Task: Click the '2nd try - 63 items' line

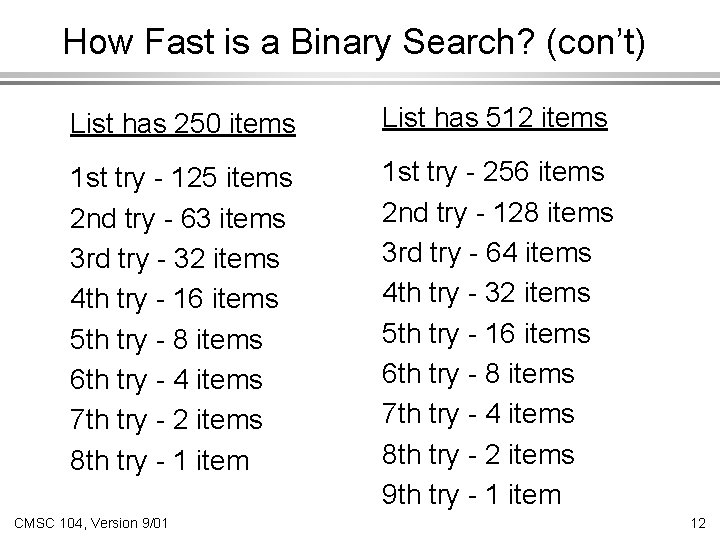Action: [x=177, y=218]
